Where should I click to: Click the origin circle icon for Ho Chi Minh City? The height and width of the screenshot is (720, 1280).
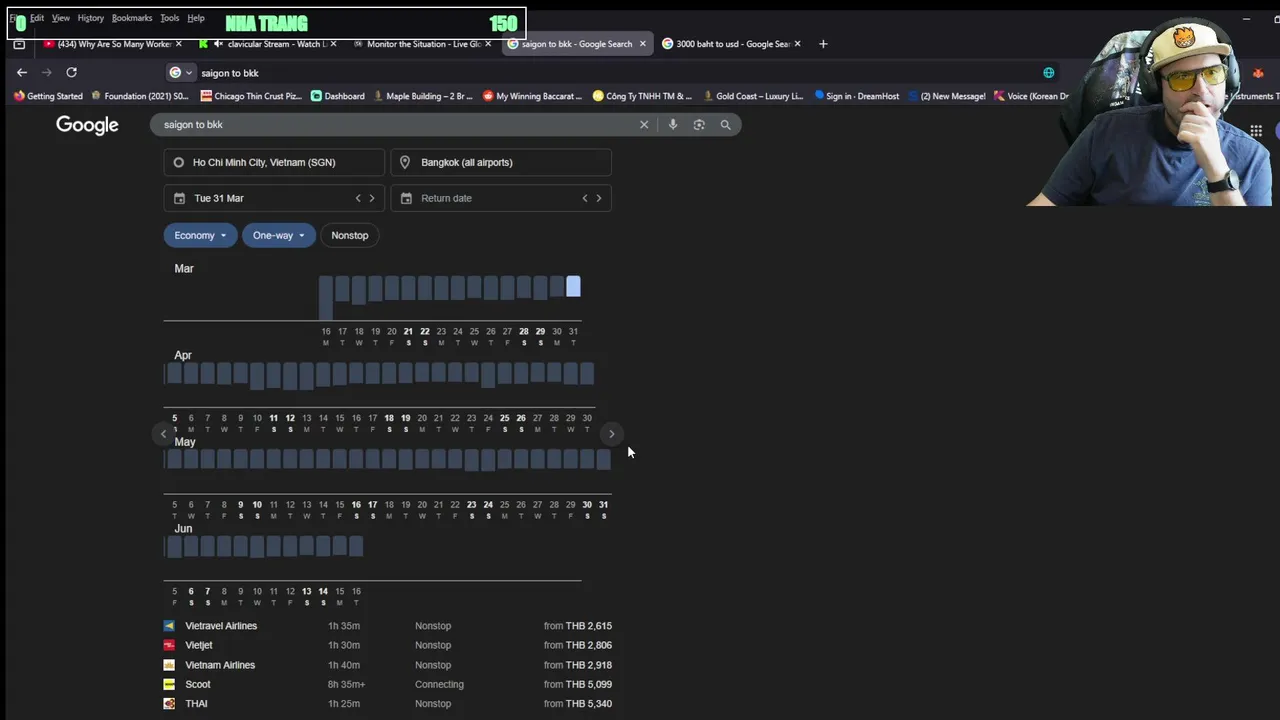point(179,162)
